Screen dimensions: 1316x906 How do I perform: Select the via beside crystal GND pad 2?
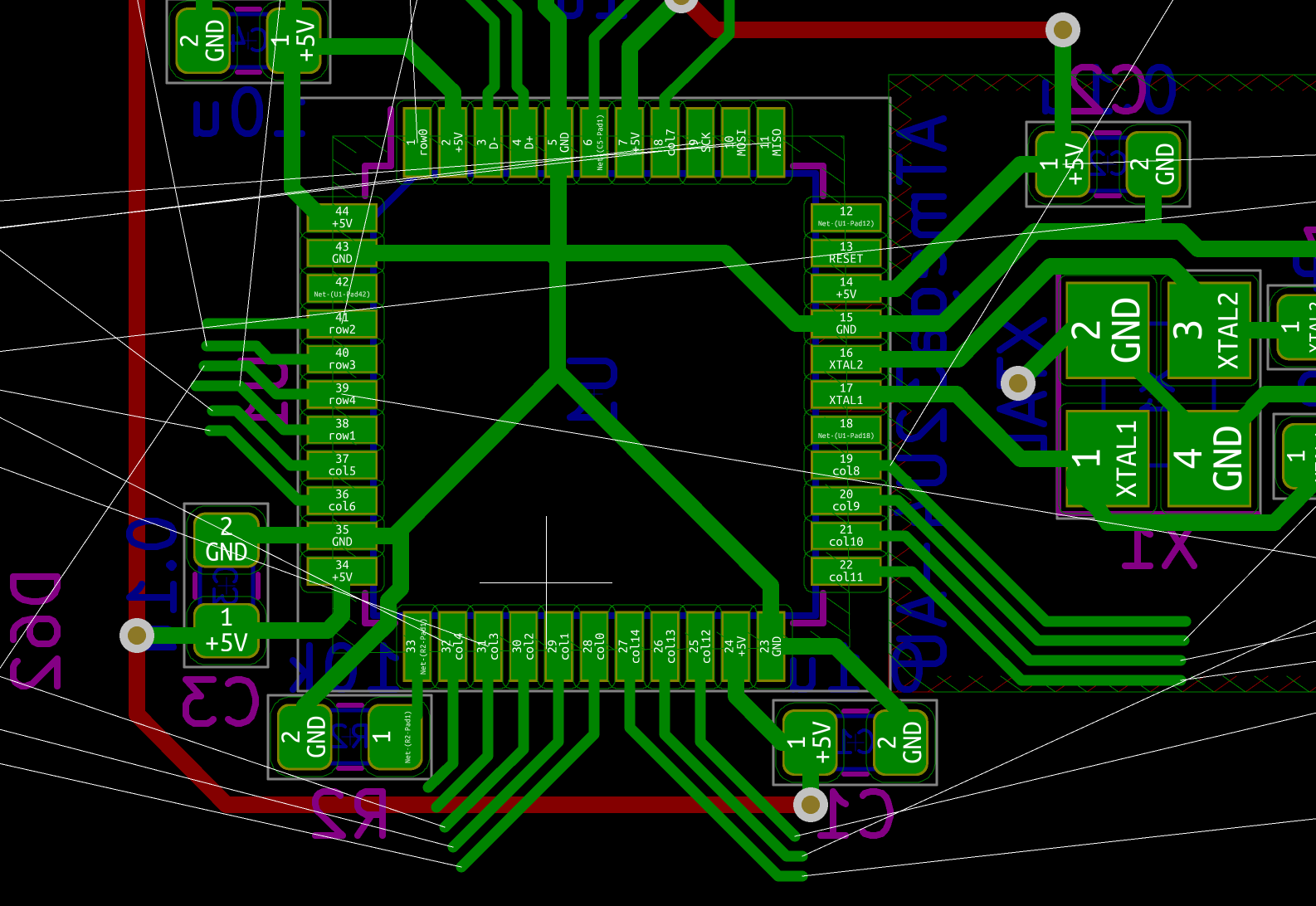click(x=1018, y=383)
